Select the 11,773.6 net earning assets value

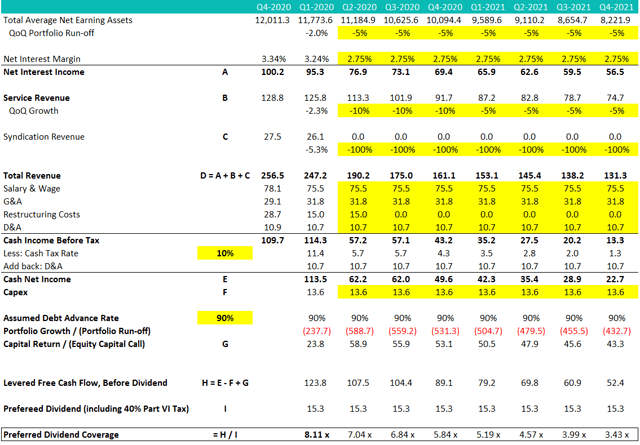point(315,20)
